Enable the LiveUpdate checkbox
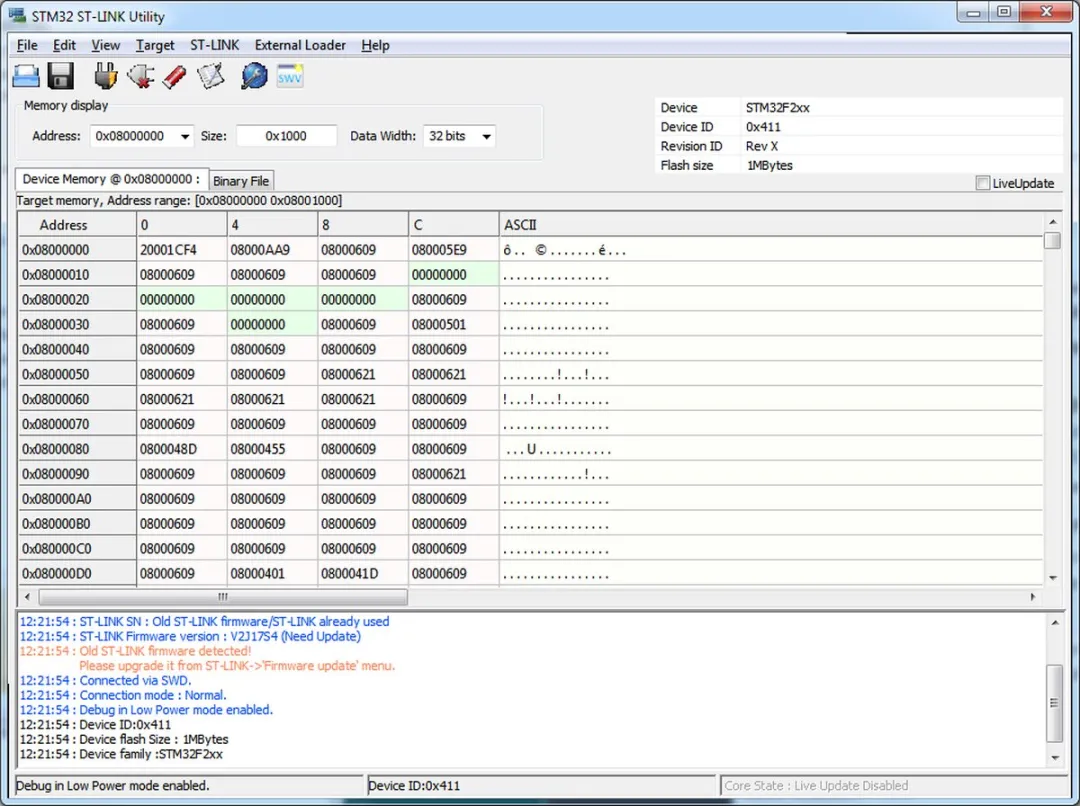This screenshot has height=806, width=1080. [982, 183]
